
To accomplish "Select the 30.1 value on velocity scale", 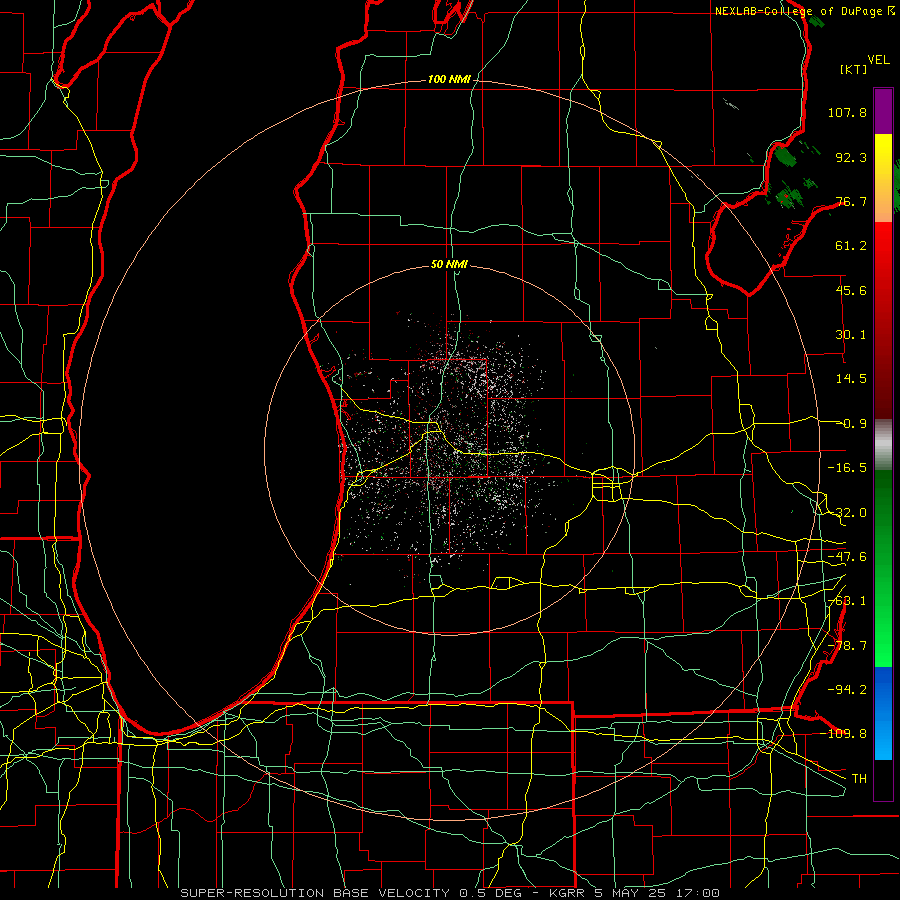I will [x=851, y=335].
